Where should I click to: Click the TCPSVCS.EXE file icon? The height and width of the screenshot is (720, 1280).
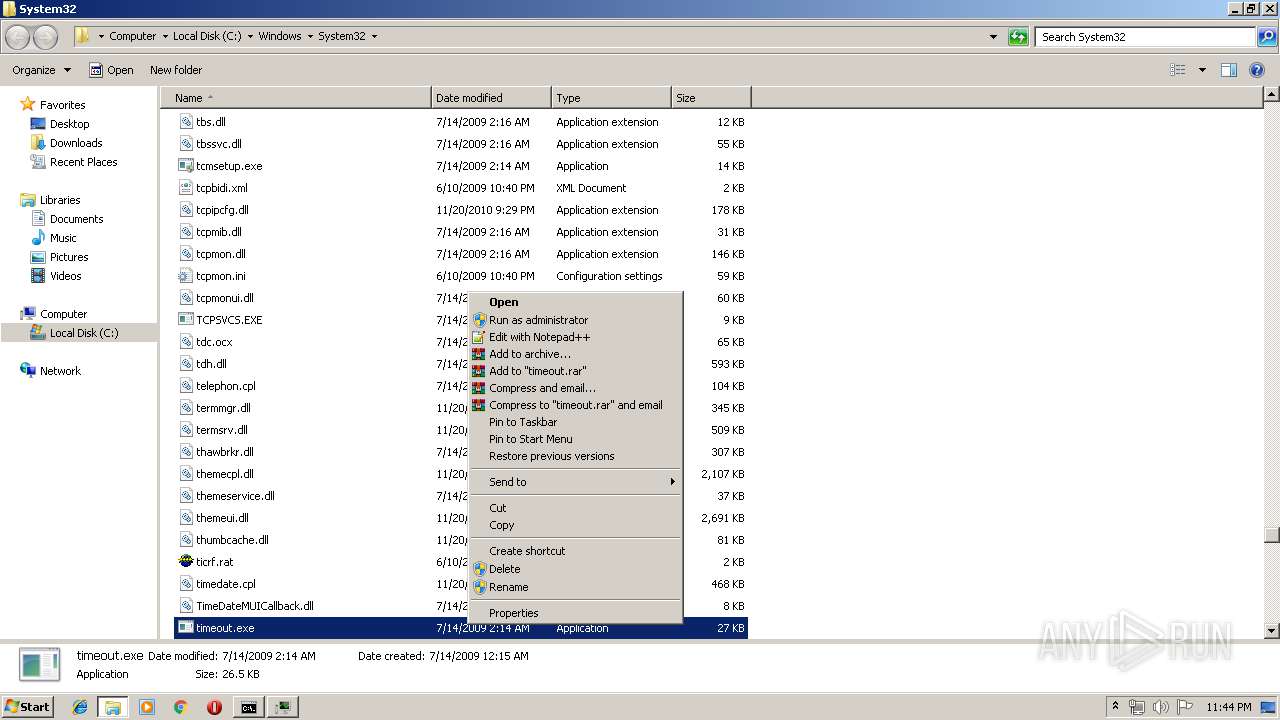[x=185, y=320]
